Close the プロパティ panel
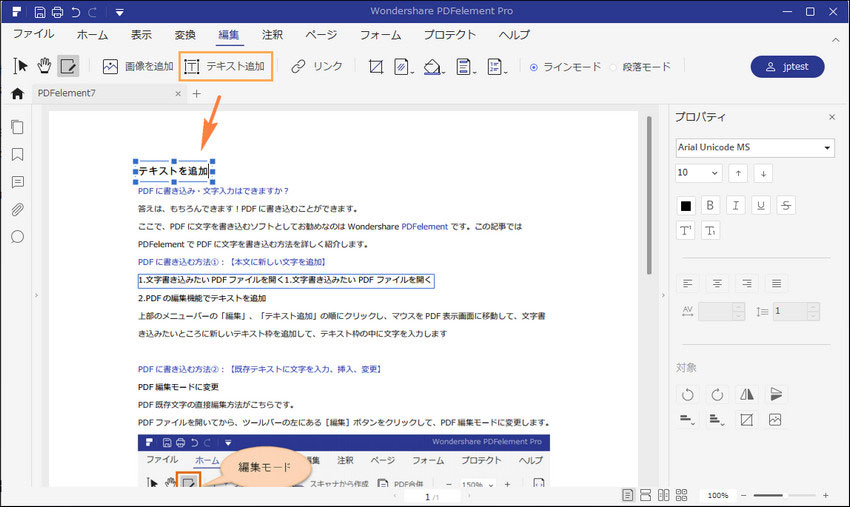The width and height of the screenshot is (850, 507). pos(832,117)
